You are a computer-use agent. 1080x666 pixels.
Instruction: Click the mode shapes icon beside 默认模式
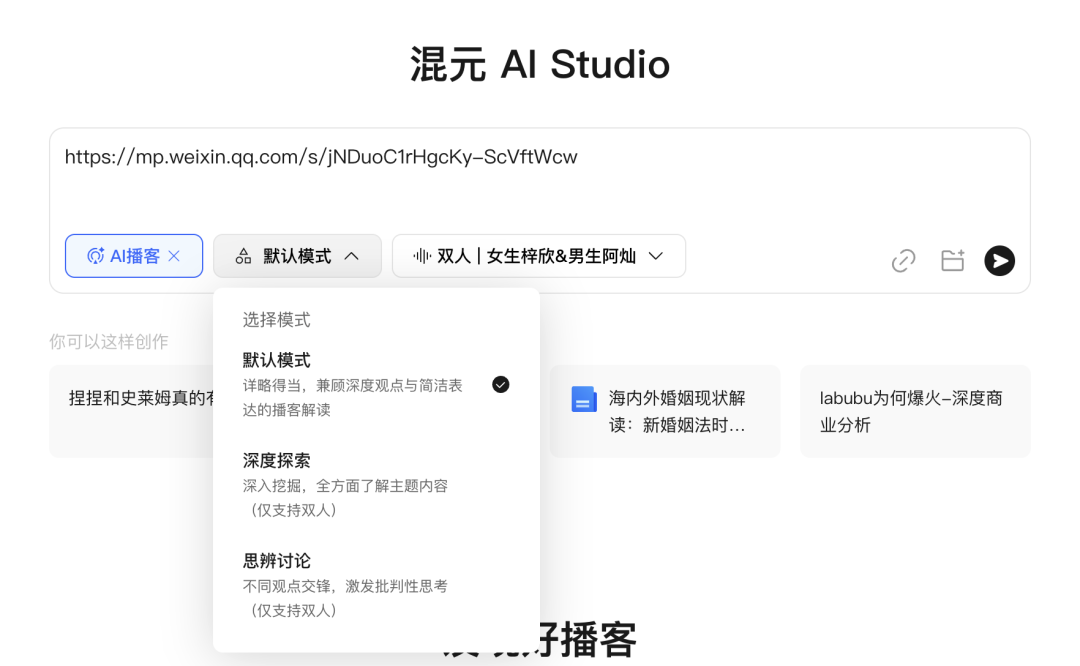coord(243,256)
